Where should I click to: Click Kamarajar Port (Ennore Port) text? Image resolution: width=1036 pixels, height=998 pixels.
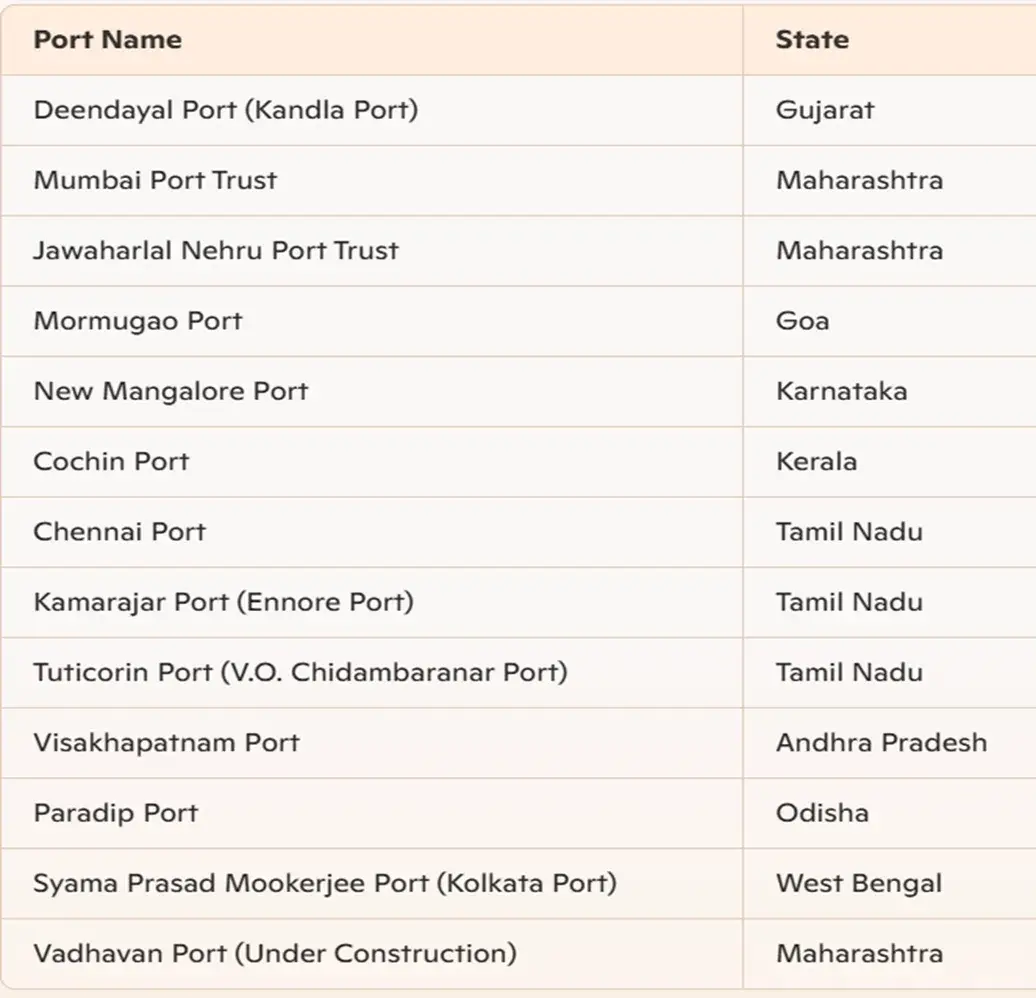(x=224, y=602)
